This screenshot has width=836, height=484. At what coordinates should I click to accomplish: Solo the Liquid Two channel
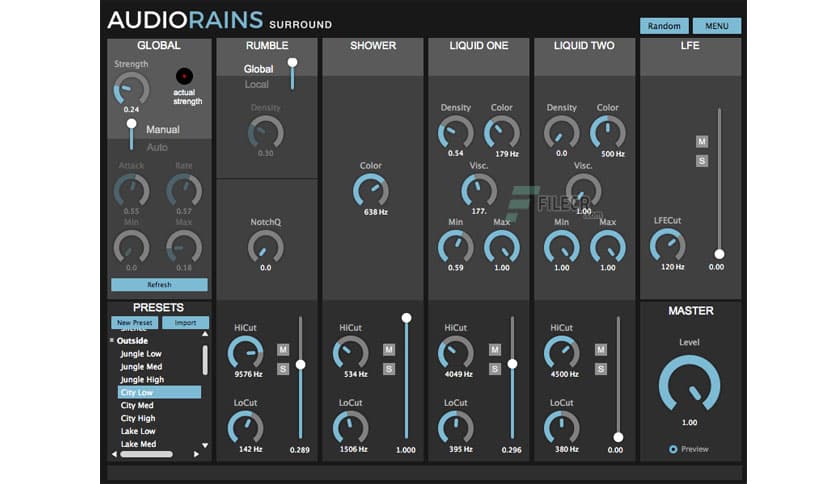[x=600, y=369]
